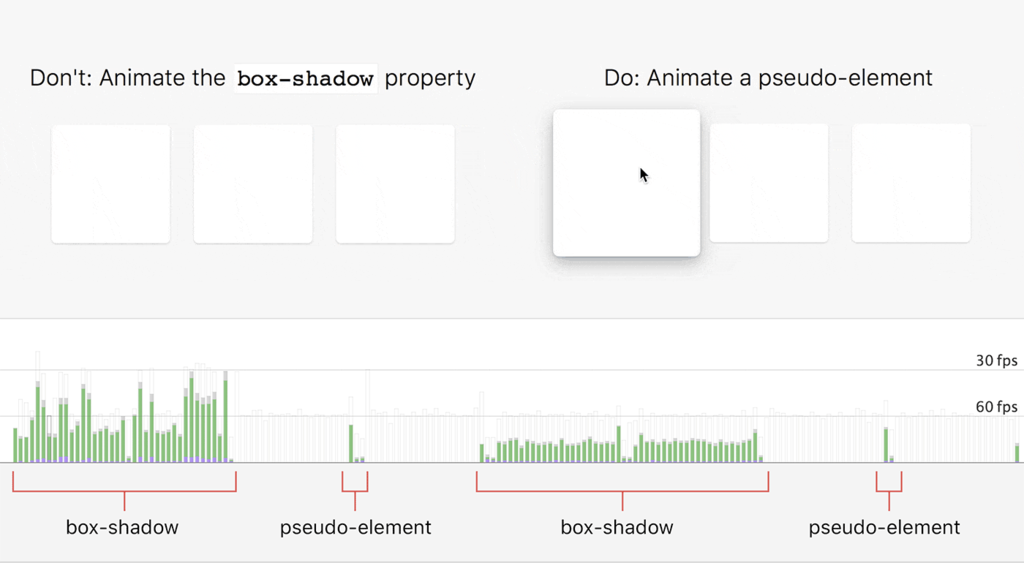Click the red bracket under leftmost box-shadow bars
The image size is (1024, 563).
[x=124, y=491]
